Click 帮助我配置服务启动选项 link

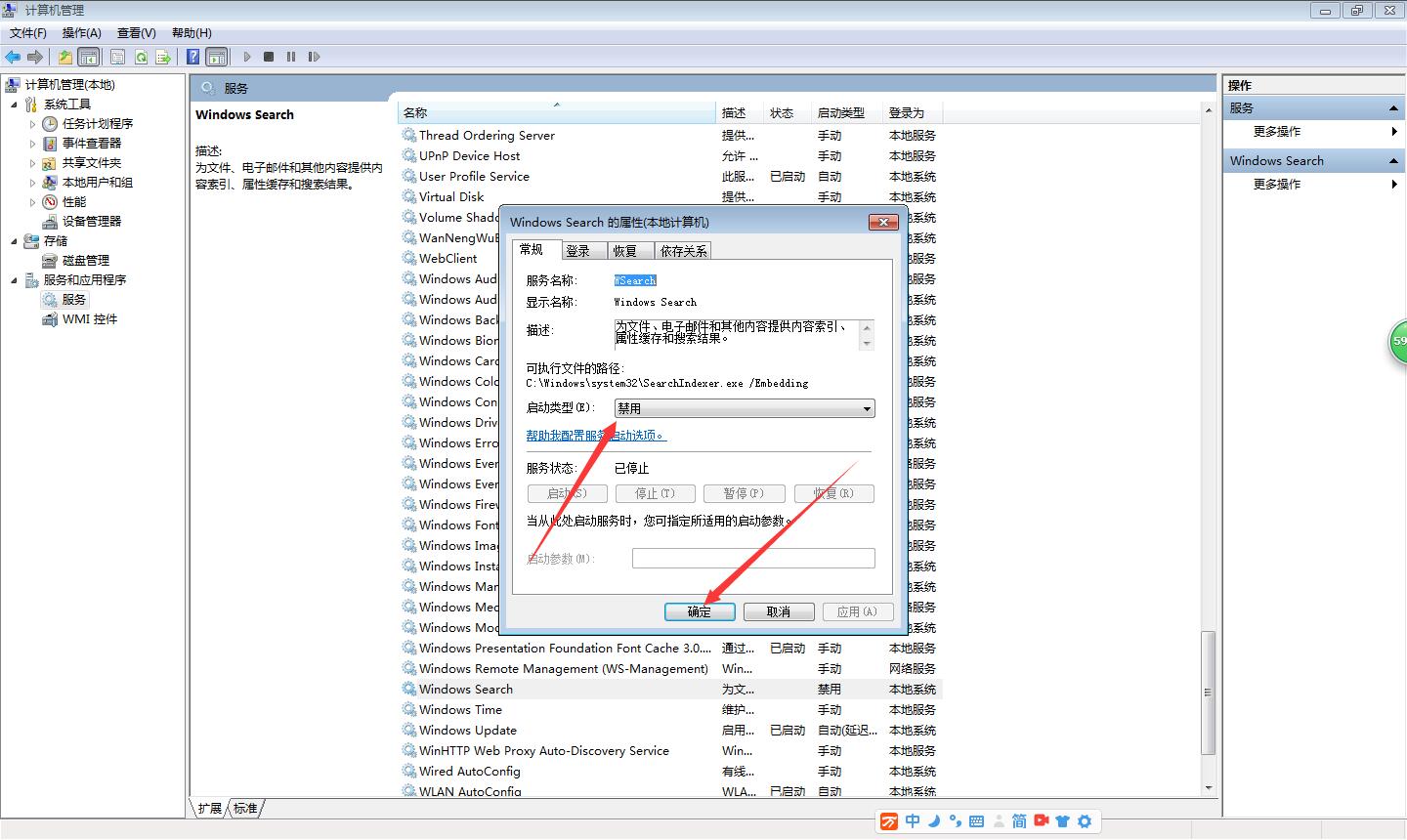[x=596, y=436]
